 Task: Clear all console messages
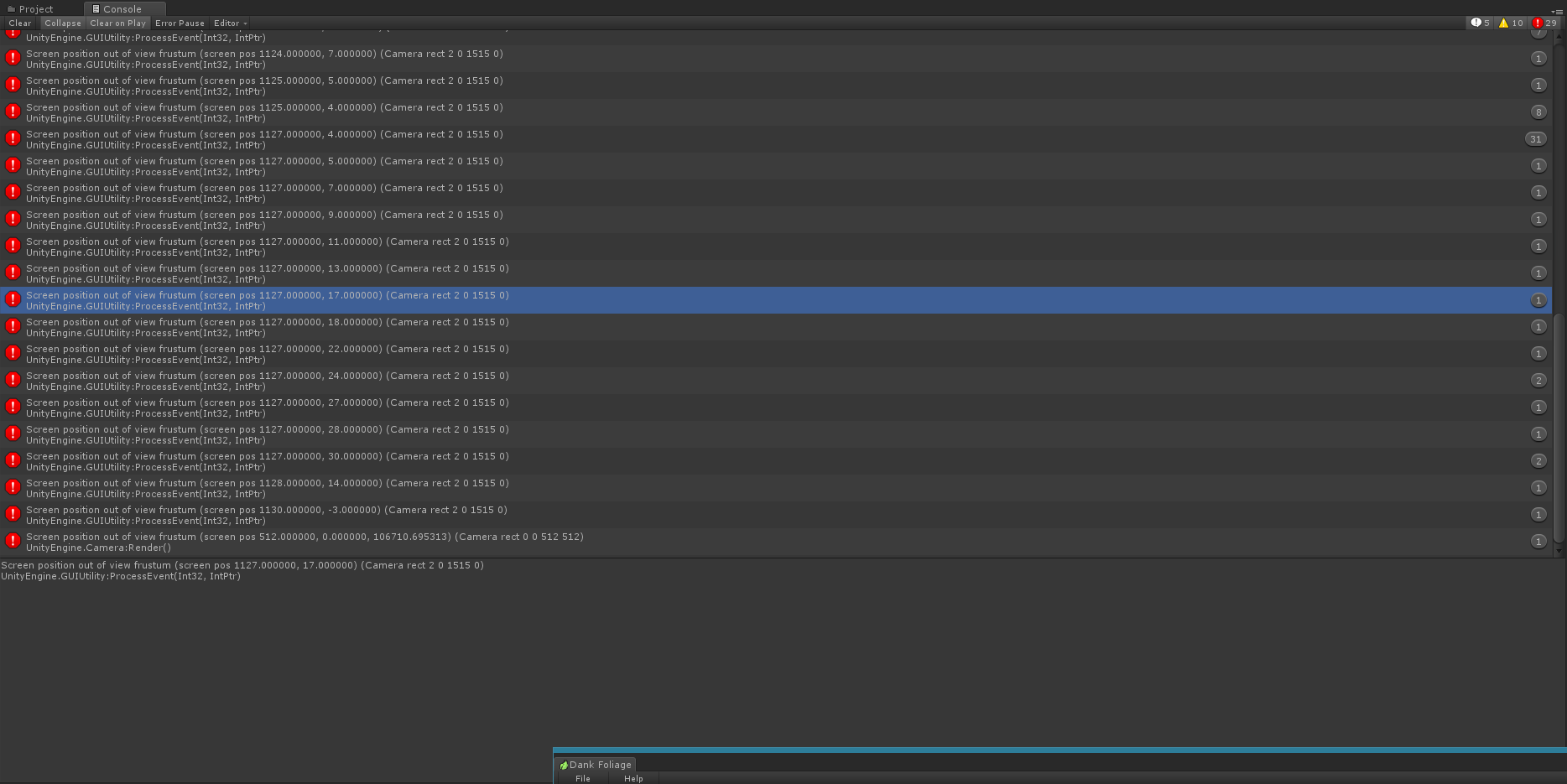tap(20, 23)
